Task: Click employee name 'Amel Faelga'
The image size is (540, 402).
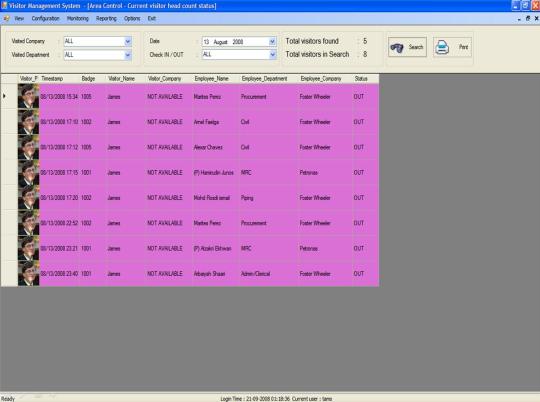Action: tap(206, 122)
